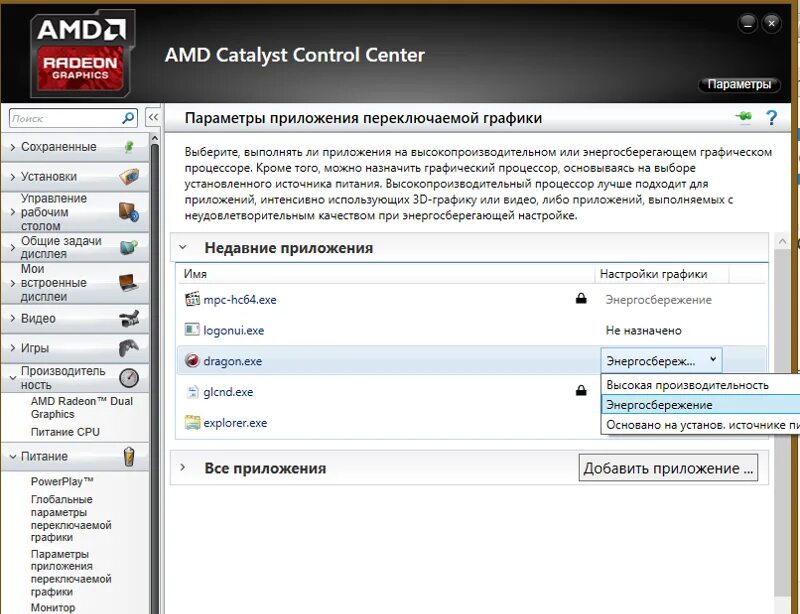
Task: Click the sidebar vertical scrollbar
Action: [x=155, y=378]
